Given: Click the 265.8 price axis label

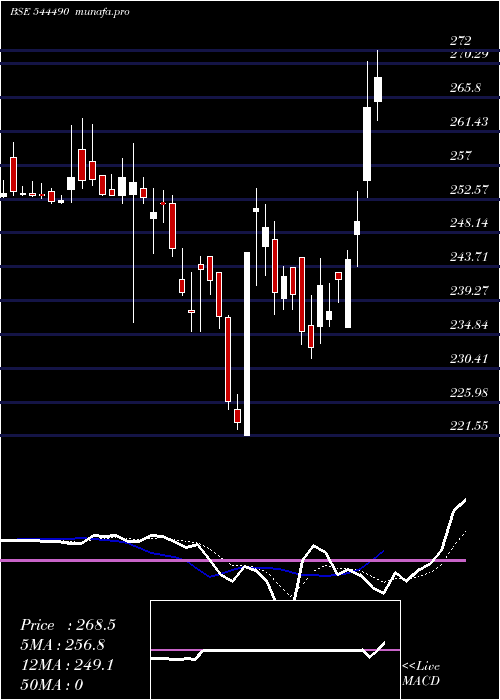Looking at the screenshot, I should [x=465, y=88].
